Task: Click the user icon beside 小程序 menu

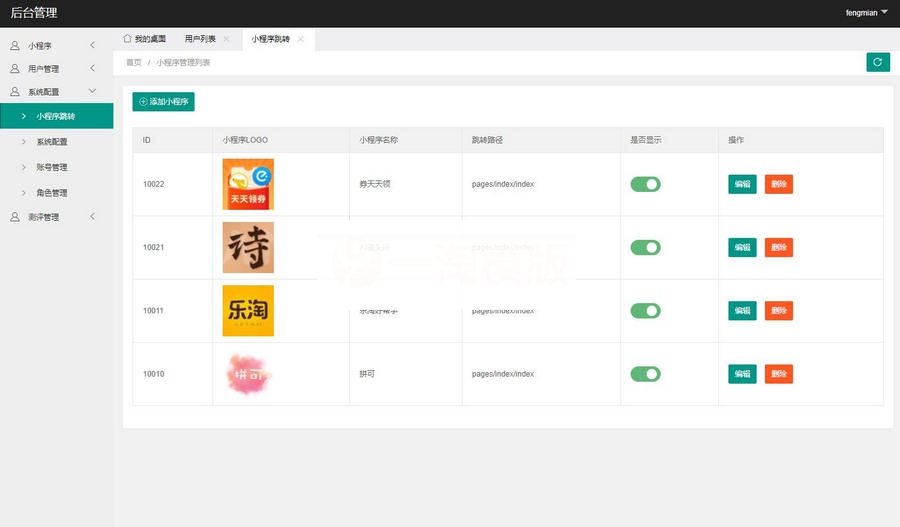Action: [15, 46]
